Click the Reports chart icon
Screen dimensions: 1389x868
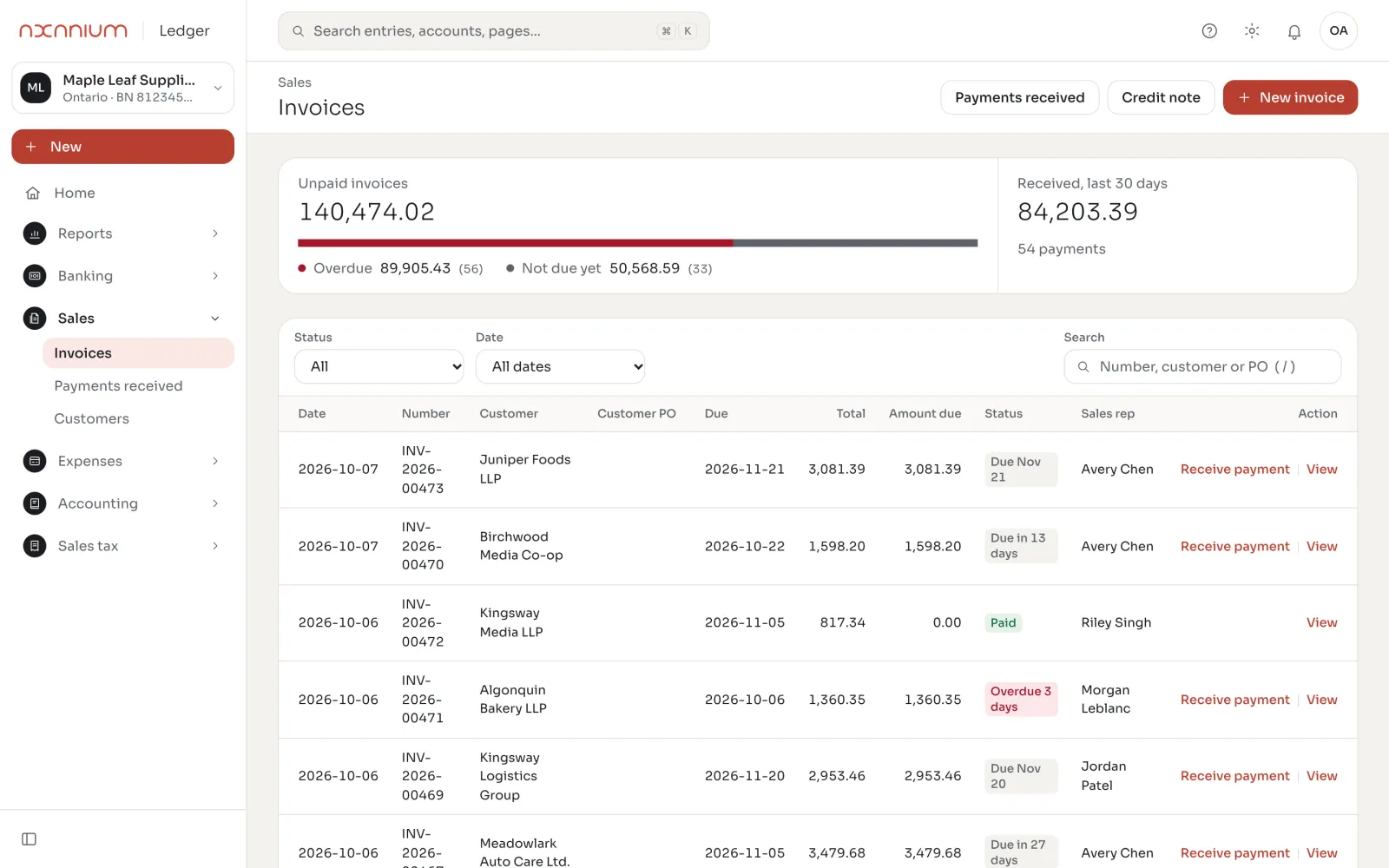pos(35,233)
